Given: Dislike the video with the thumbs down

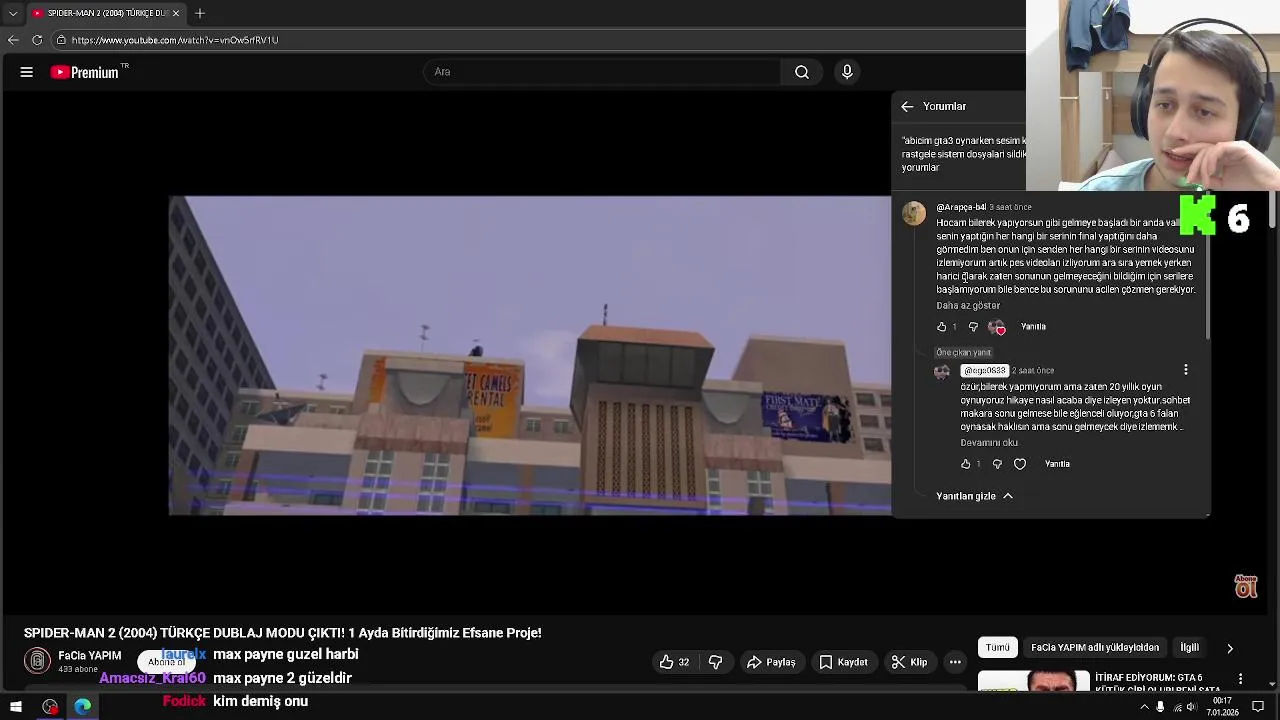Looking at the screenshot, I should [716, 662].
